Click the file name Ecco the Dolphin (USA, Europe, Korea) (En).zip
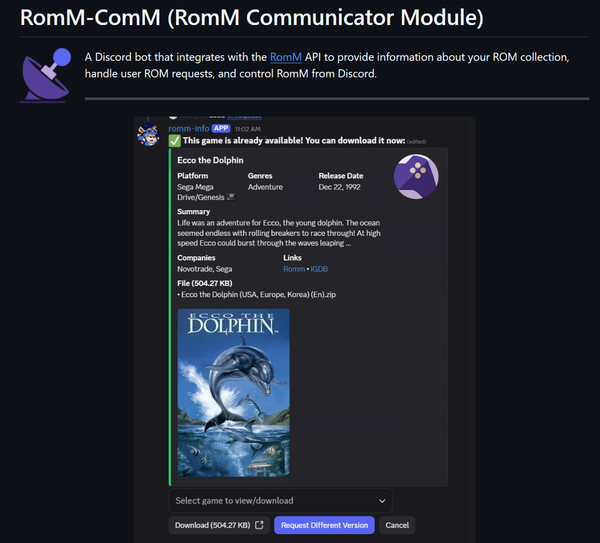 pos(258,295)
